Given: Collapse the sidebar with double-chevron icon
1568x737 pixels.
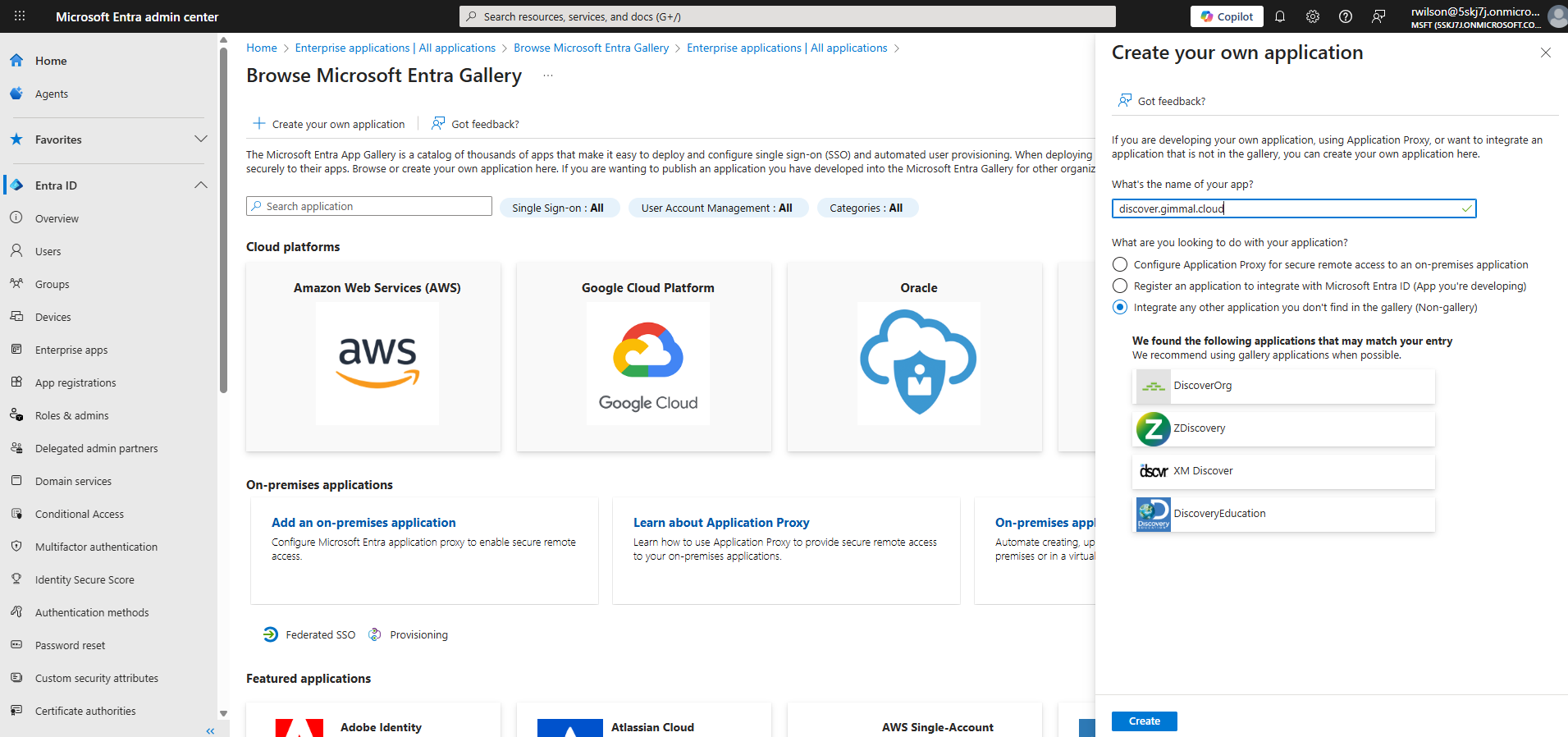Looking at the screenshot, I should 210,730.
